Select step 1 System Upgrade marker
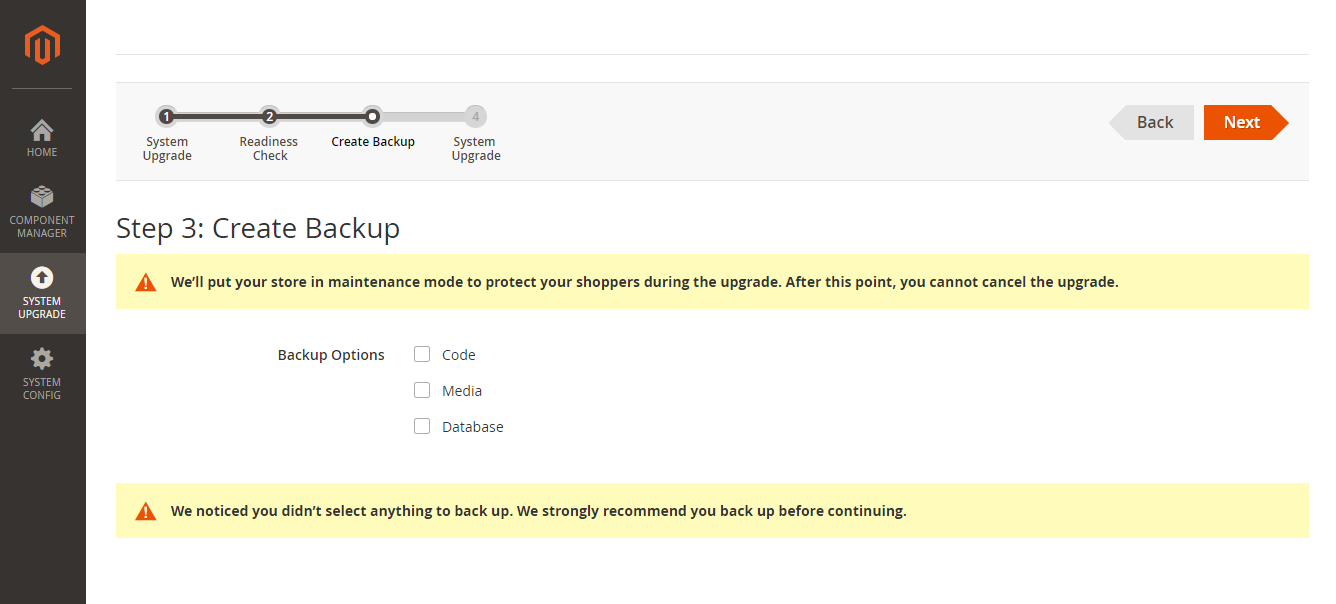Viewport: 1336px width, 604px height. pyautogui.click(x=166, y=116)
